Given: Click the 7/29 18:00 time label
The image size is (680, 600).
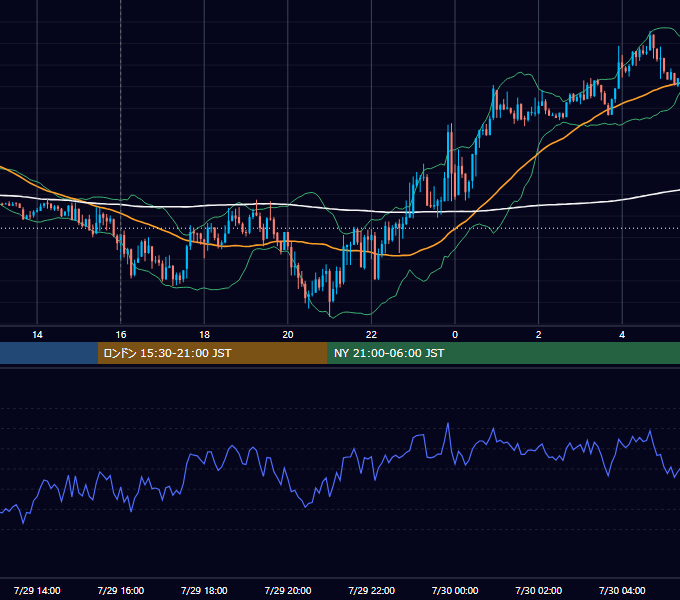Looking at the screenshot, I should [204, 590].
